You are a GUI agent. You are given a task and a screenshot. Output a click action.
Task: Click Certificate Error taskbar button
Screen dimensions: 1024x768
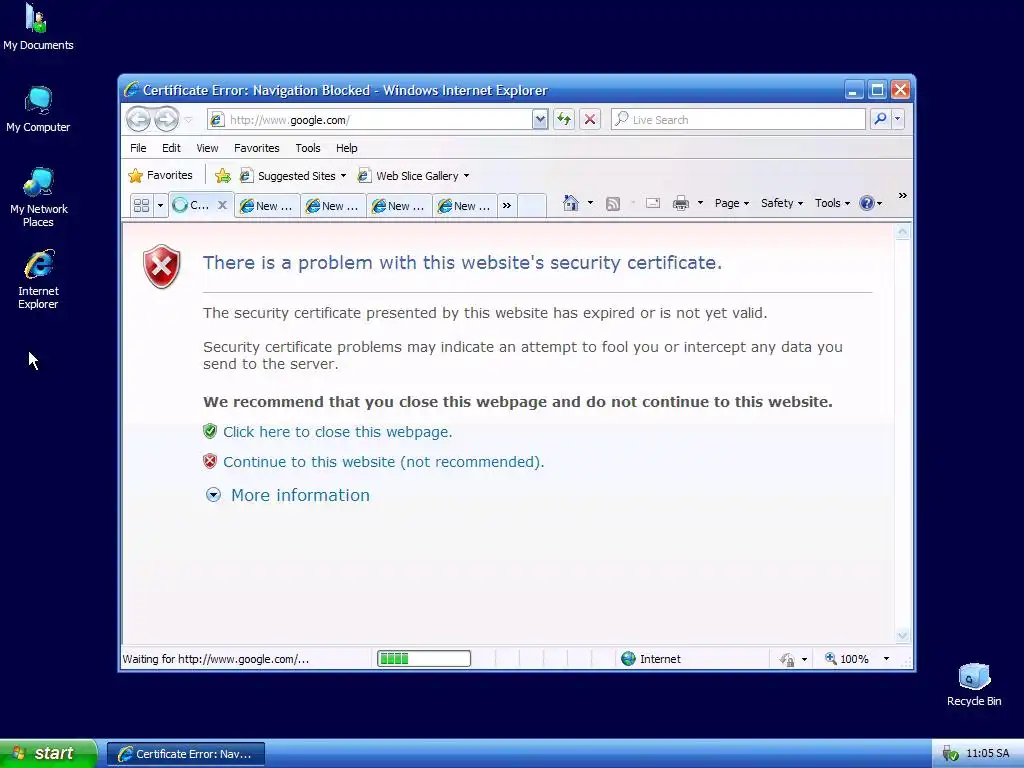coord(186,754)
